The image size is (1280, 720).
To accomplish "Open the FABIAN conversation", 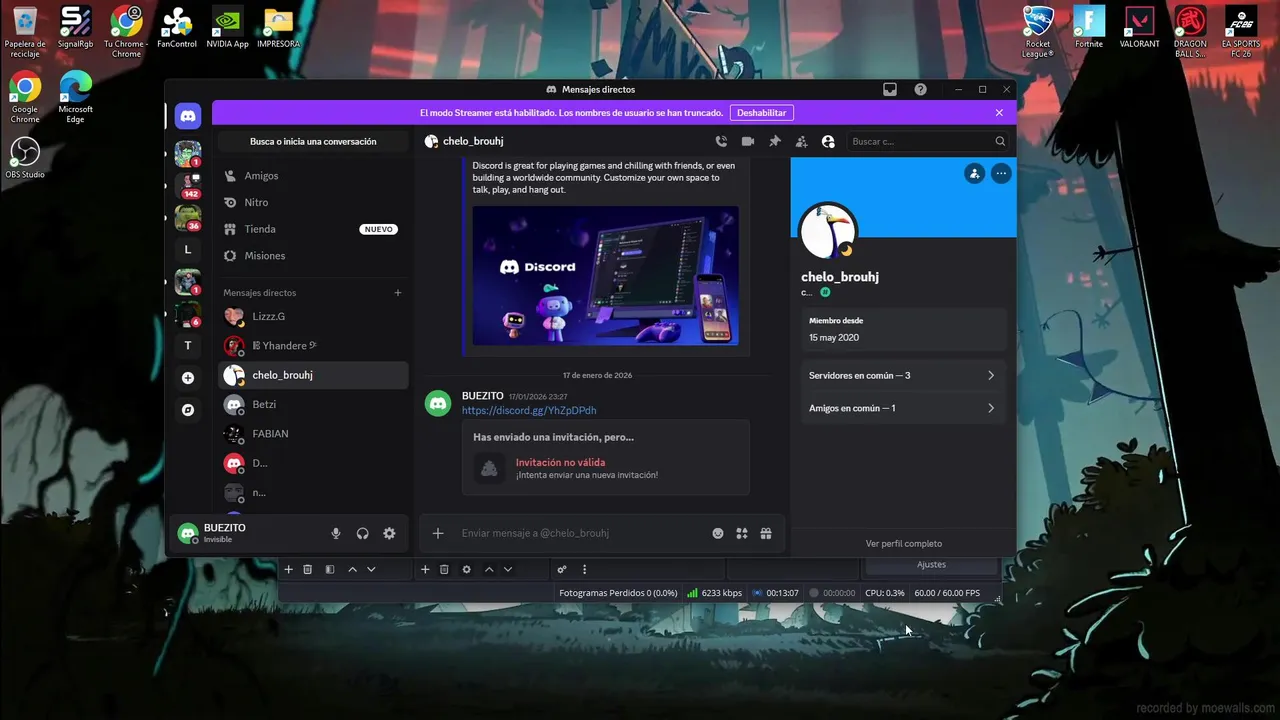I will 313,434.
